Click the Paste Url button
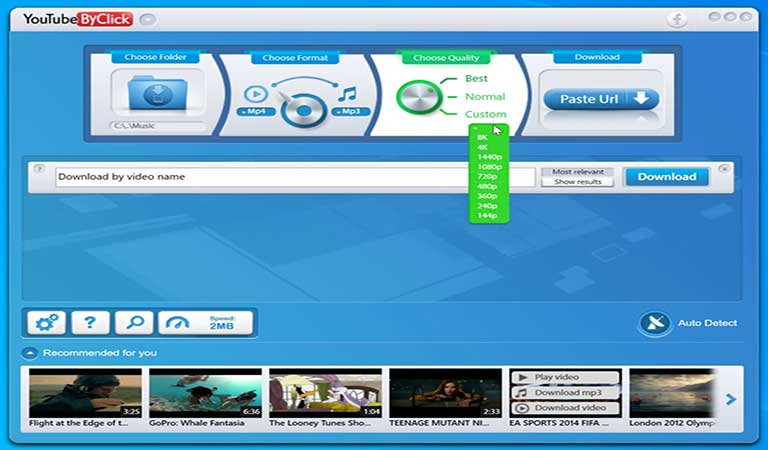The width and height of the screenshot is (768, 450). (x=601, y=99)
